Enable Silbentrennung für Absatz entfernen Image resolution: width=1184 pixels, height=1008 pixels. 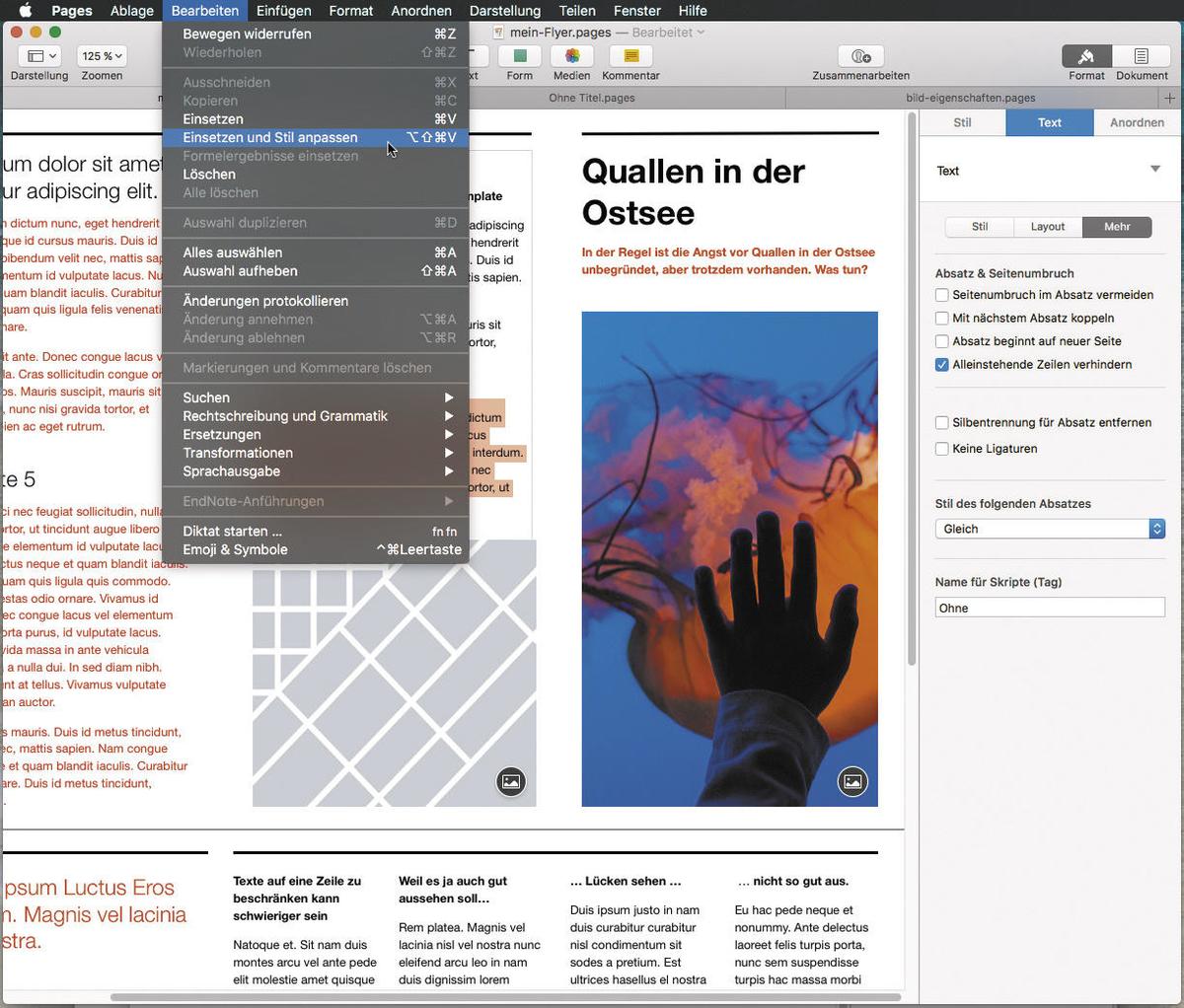(942, 422)
